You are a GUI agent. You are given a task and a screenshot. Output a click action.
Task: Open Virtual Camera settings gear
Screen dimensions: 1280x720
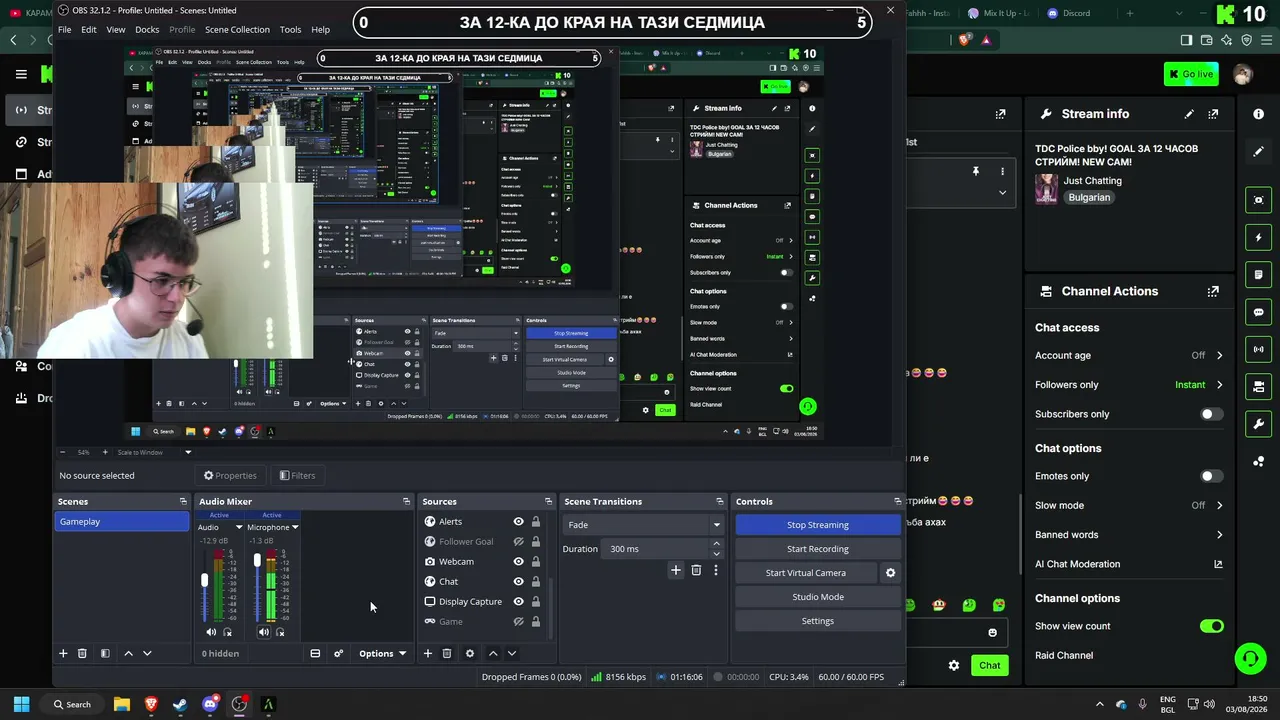[890, 573]
